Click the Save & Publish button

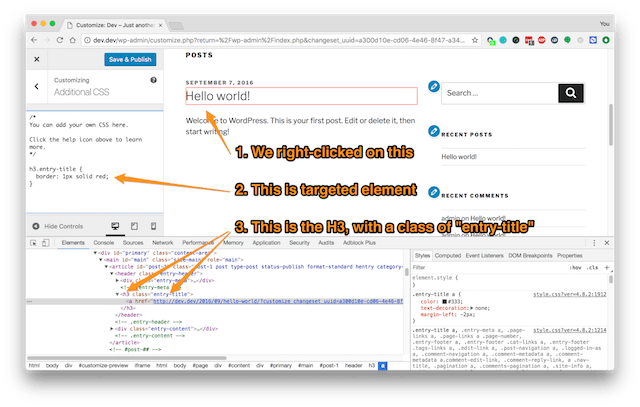tap(130, 59)
